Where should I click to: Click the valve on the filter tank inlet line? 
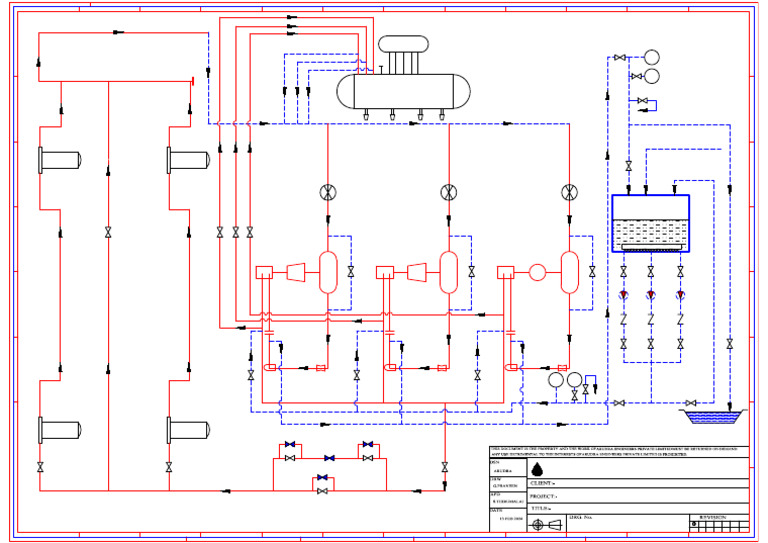tap(629, 166)
